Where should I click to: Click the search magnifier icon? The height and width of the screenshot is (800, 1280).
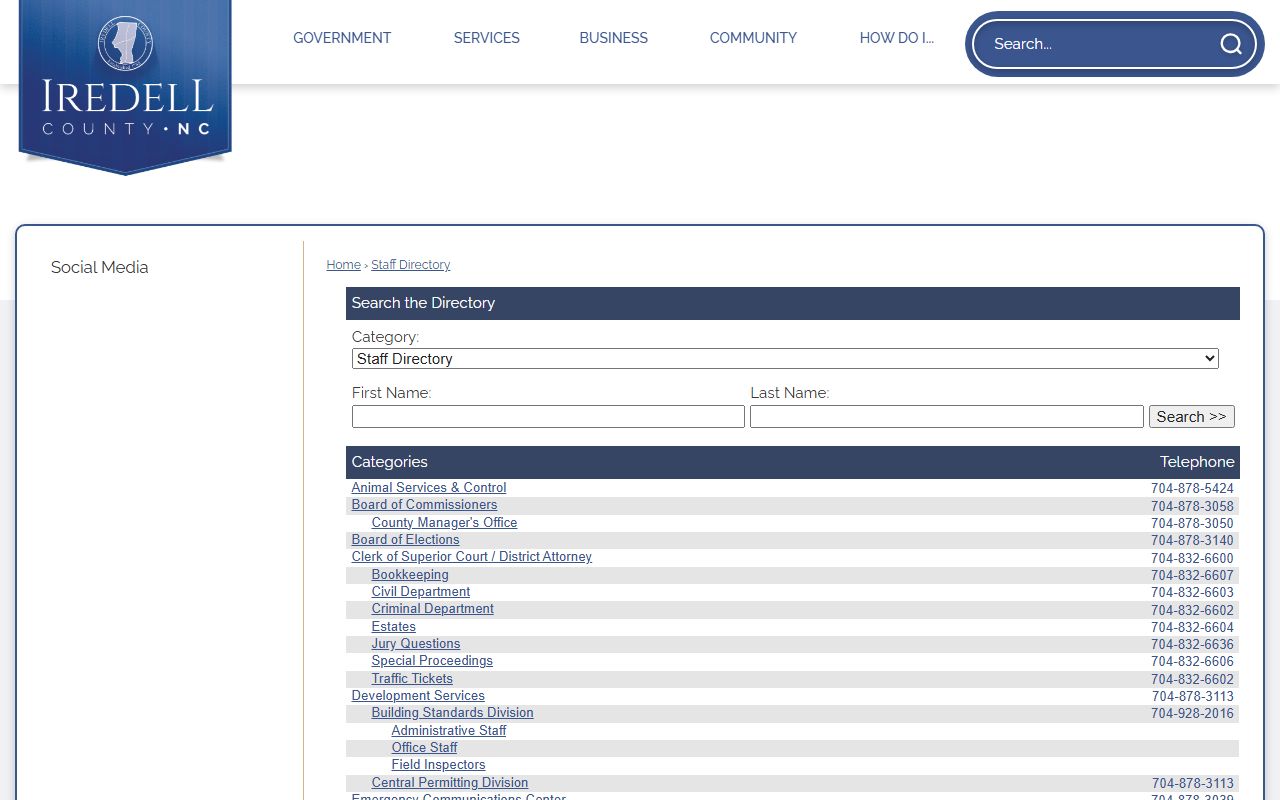pyautogui.click(x=1230, y=44)
